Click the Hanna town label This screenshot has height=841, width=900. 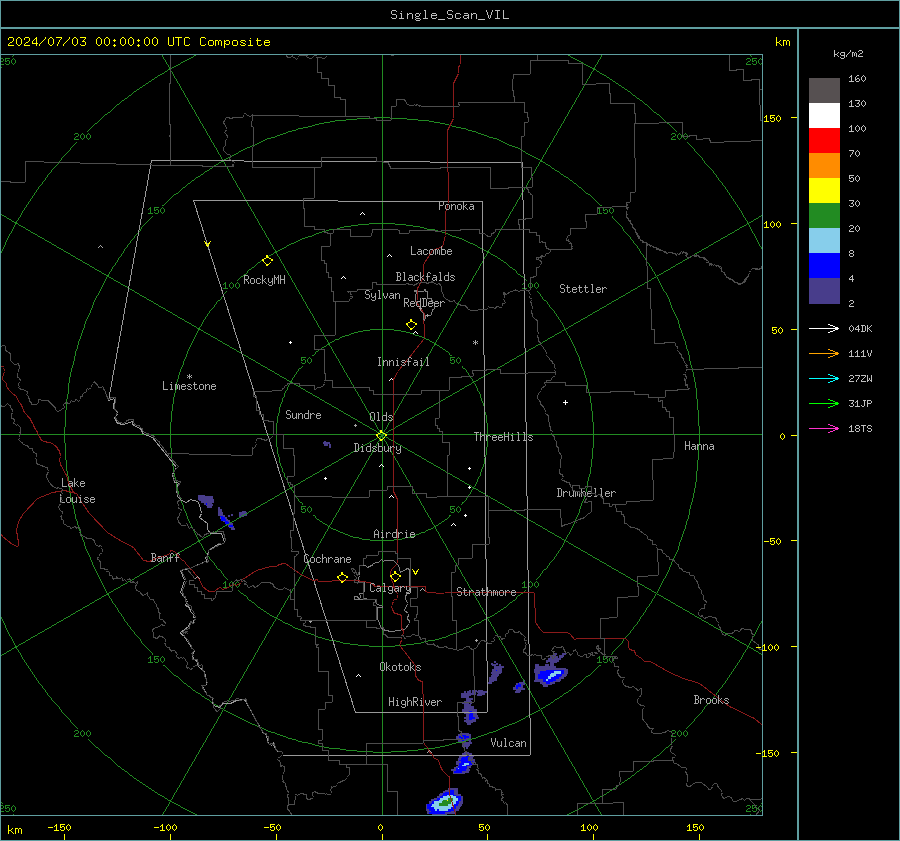(699, 446)
